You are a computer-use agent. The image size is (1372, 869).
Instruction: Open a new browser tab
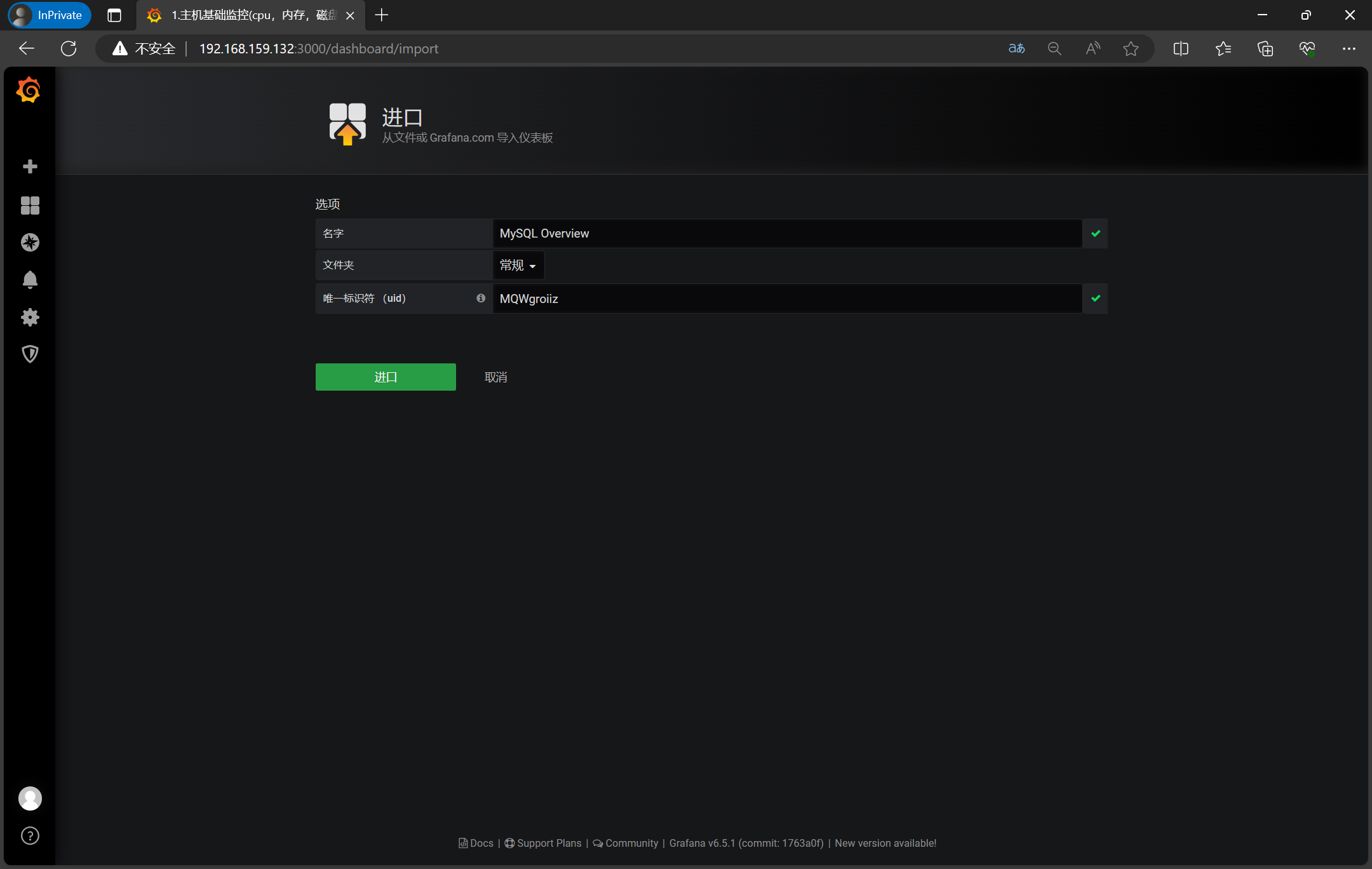(382, 15)
